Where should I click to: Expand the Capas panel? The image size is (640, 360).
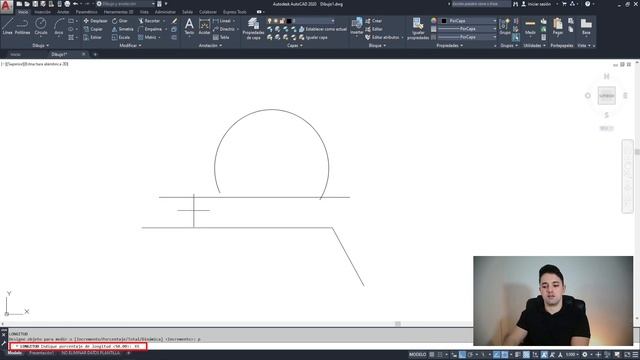295,46
